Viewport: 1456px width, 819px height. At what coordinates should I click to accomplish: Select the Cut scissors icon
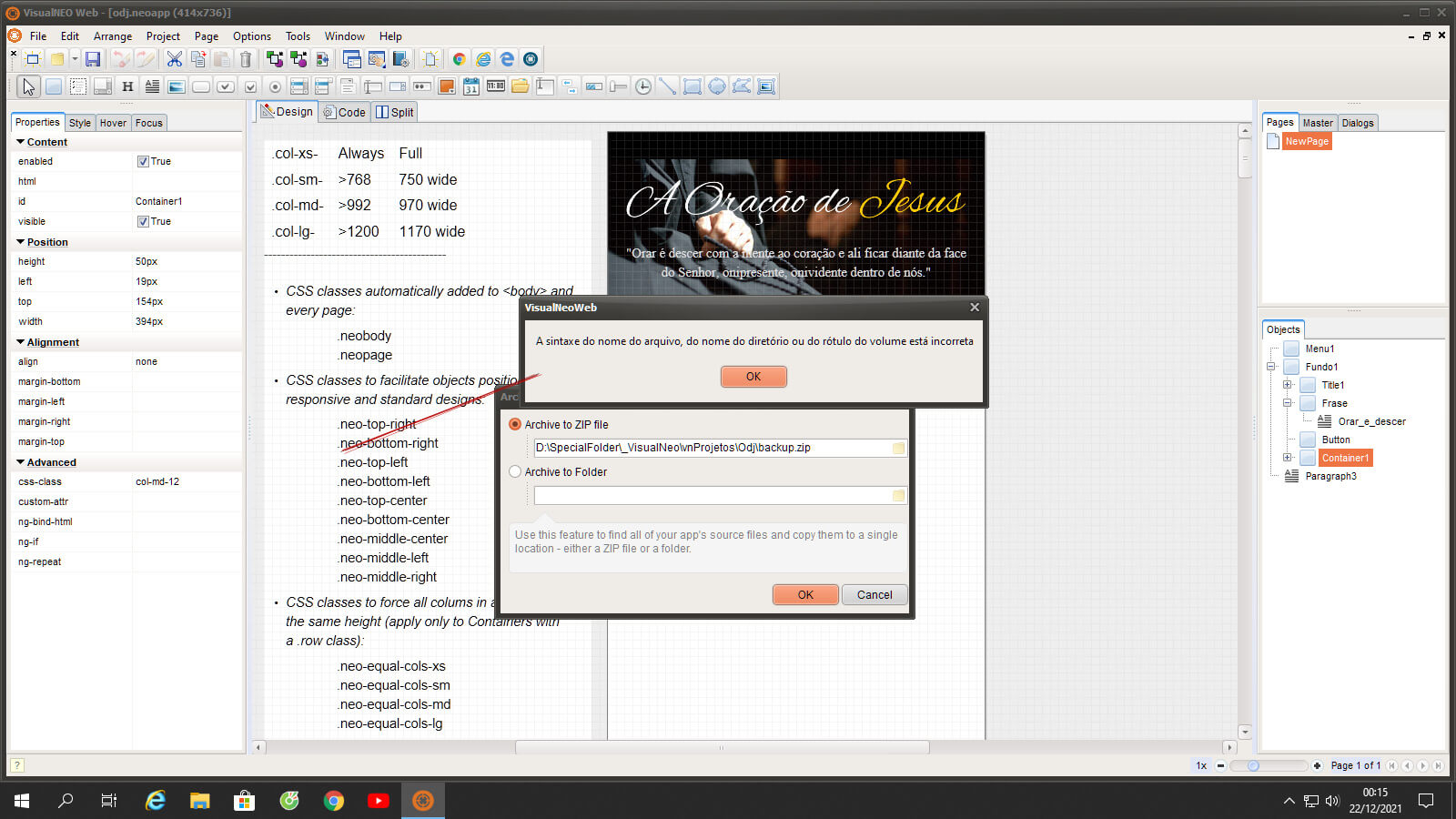(174, 59)
